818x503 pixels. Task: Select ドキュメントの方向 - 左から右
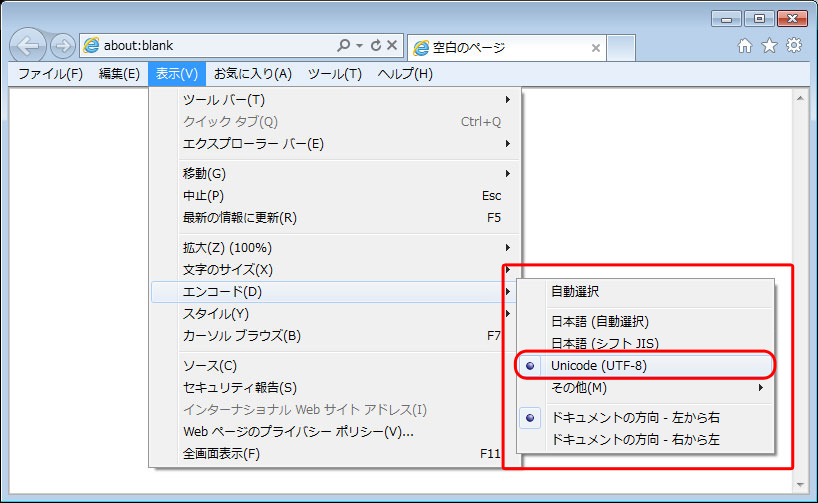click(645, 417)
